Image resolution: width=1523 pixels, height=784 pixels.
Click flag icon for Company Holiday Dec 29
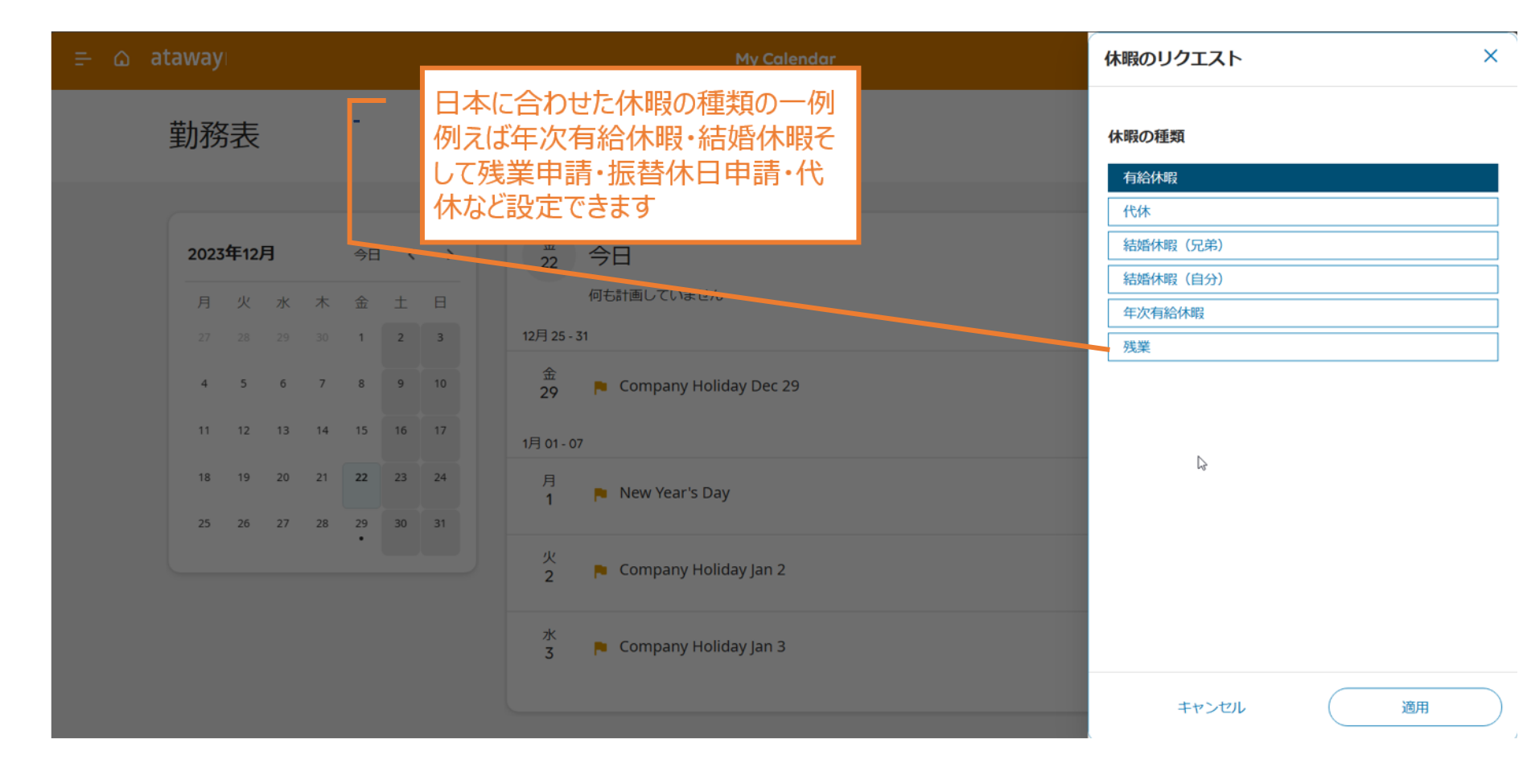click(x=600, y=387)
